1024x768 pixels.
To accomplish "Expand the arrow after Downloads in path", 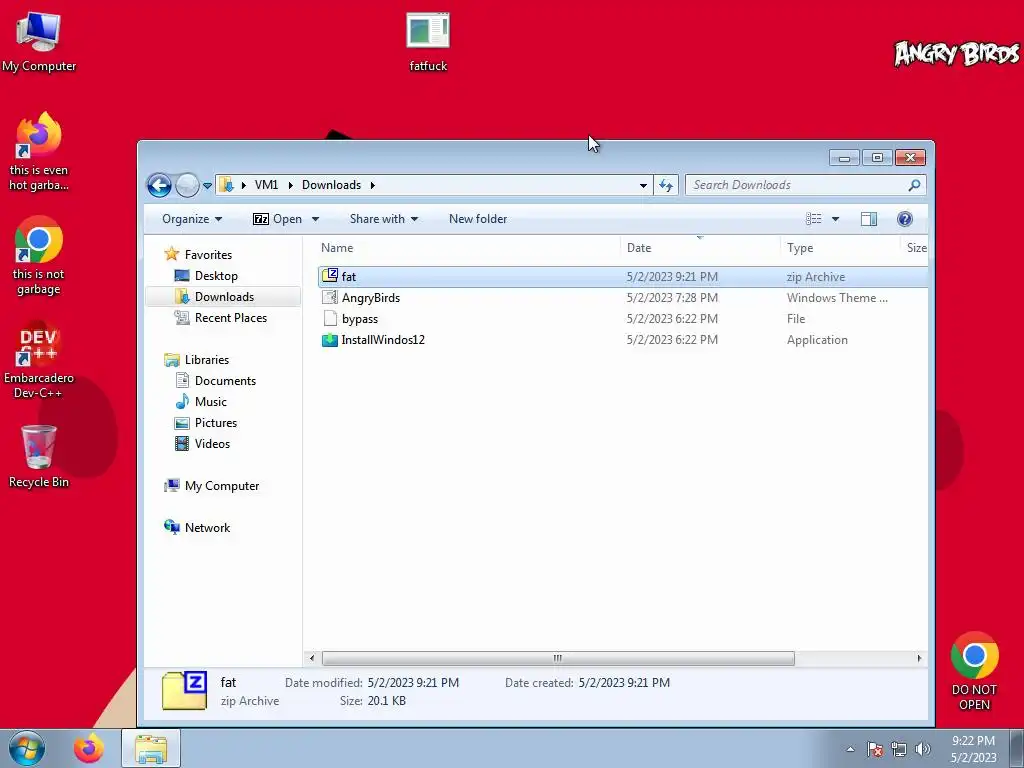I will point(373,185).
